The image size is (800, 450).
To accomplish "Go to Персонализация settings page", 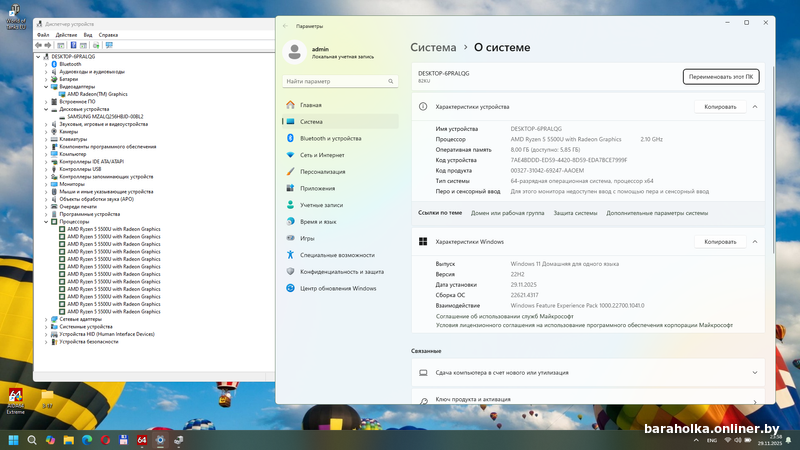I will click(322, 171).
